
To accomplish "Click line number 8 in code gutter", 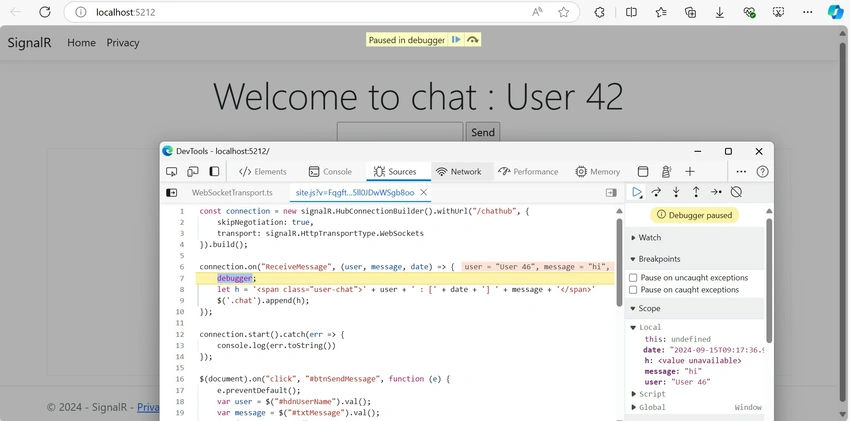I will (182, 289).
